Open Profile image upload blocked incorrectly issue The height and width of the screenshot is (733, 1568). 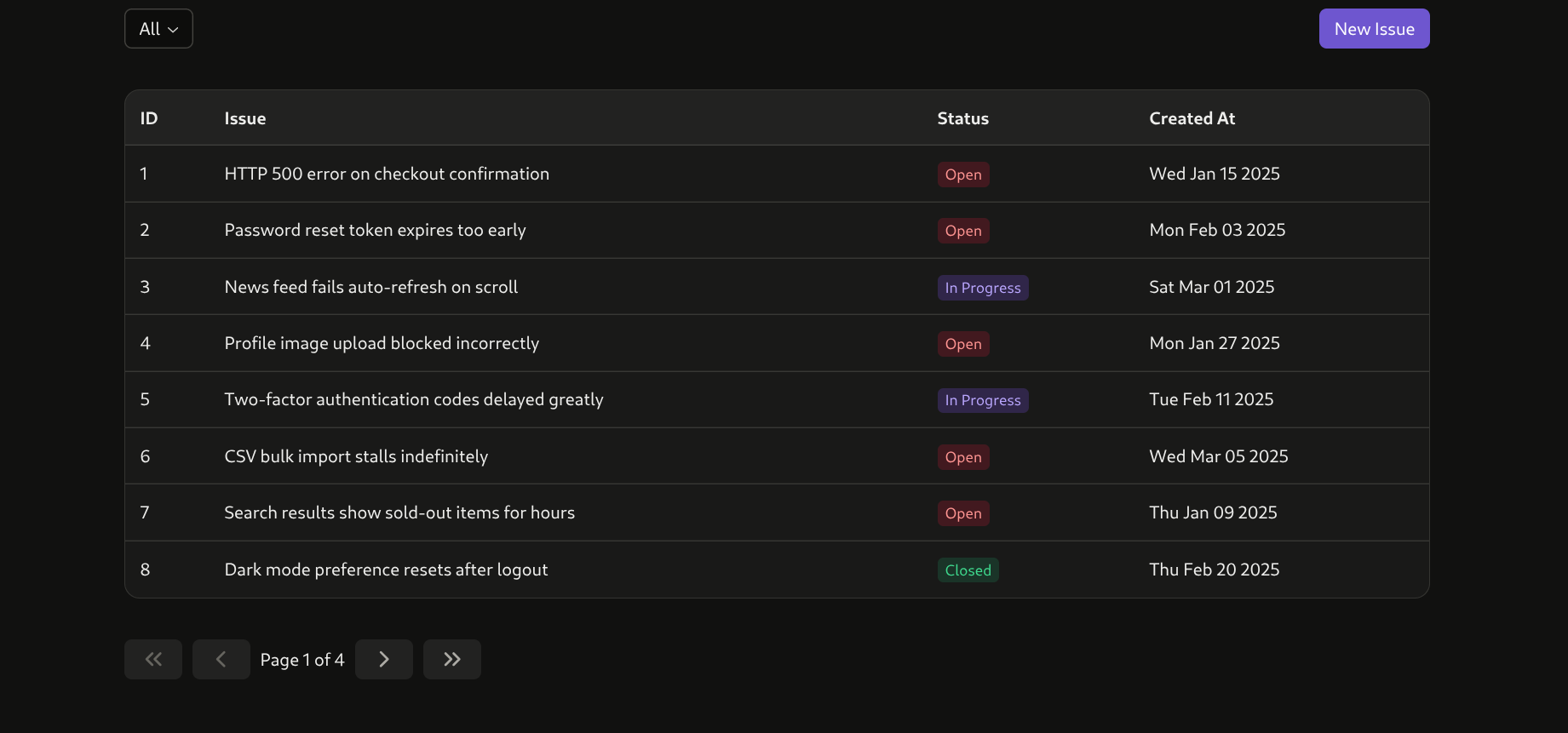381,343
